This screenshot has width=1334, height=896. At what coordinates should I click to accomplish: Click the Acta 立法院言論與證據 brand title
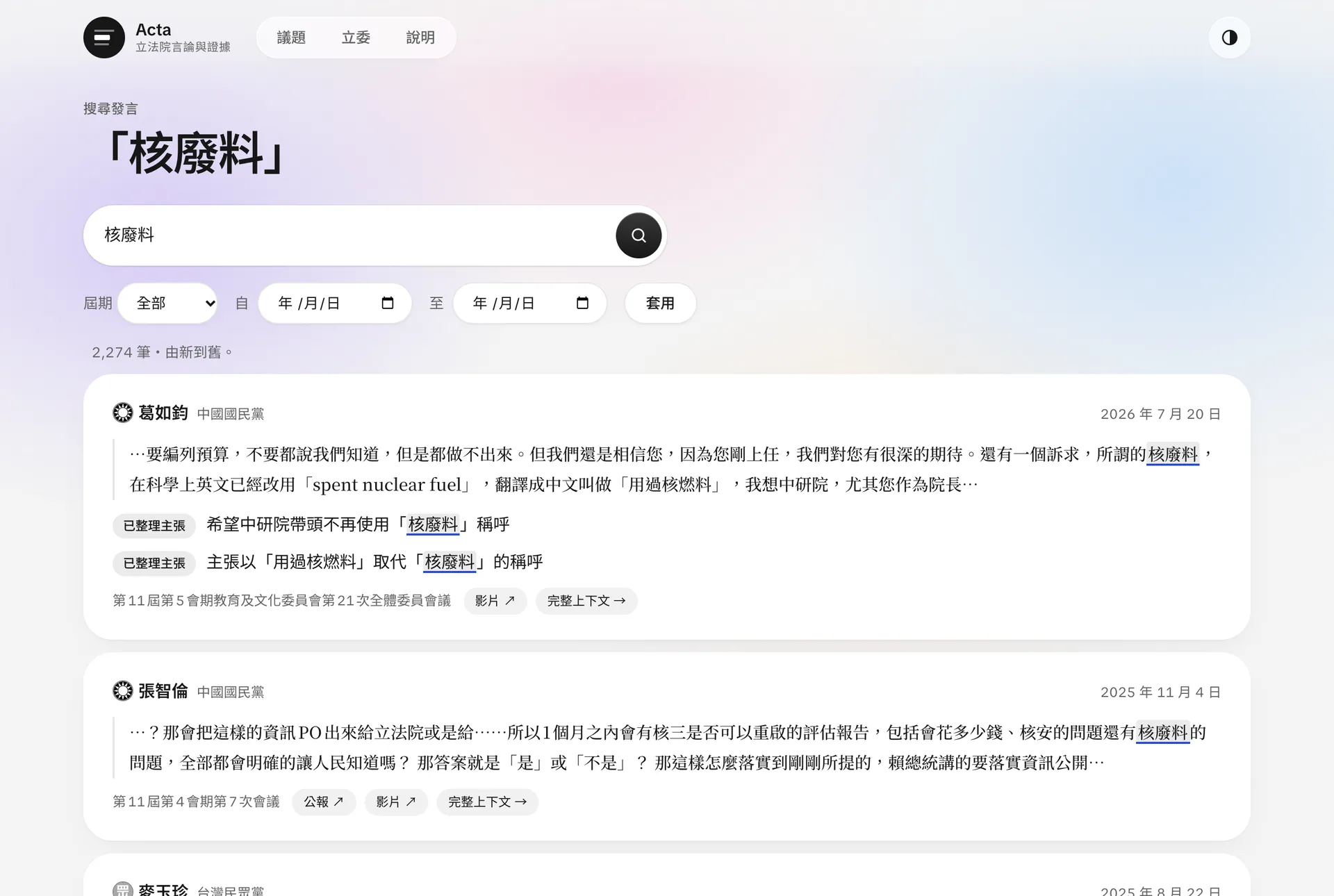coord(183,38)
